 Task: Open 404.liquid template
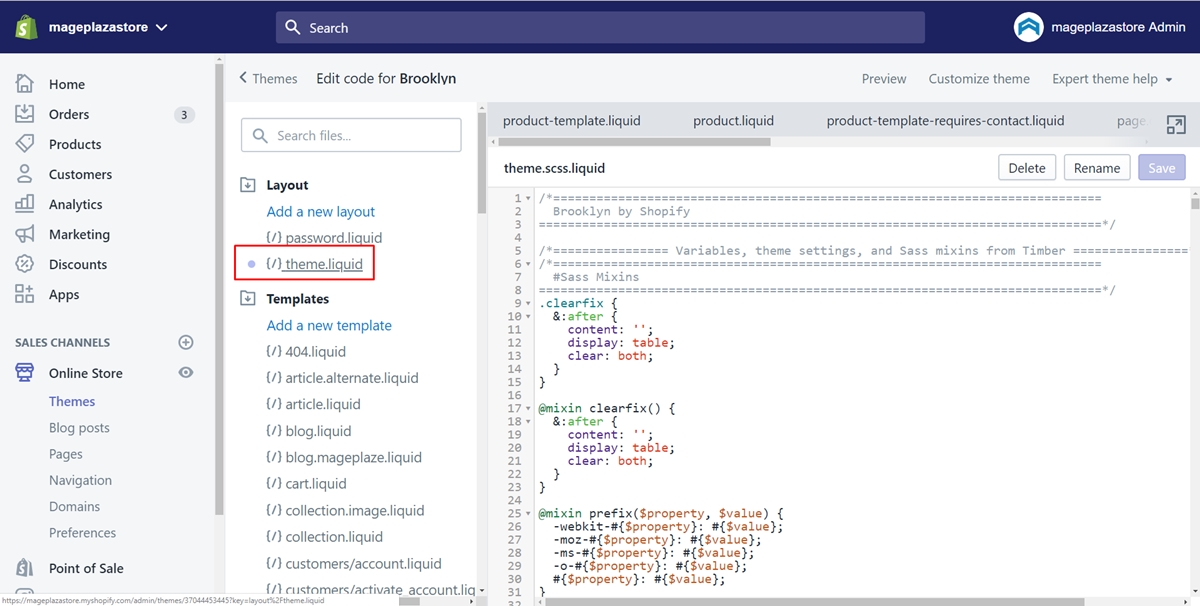306,351
